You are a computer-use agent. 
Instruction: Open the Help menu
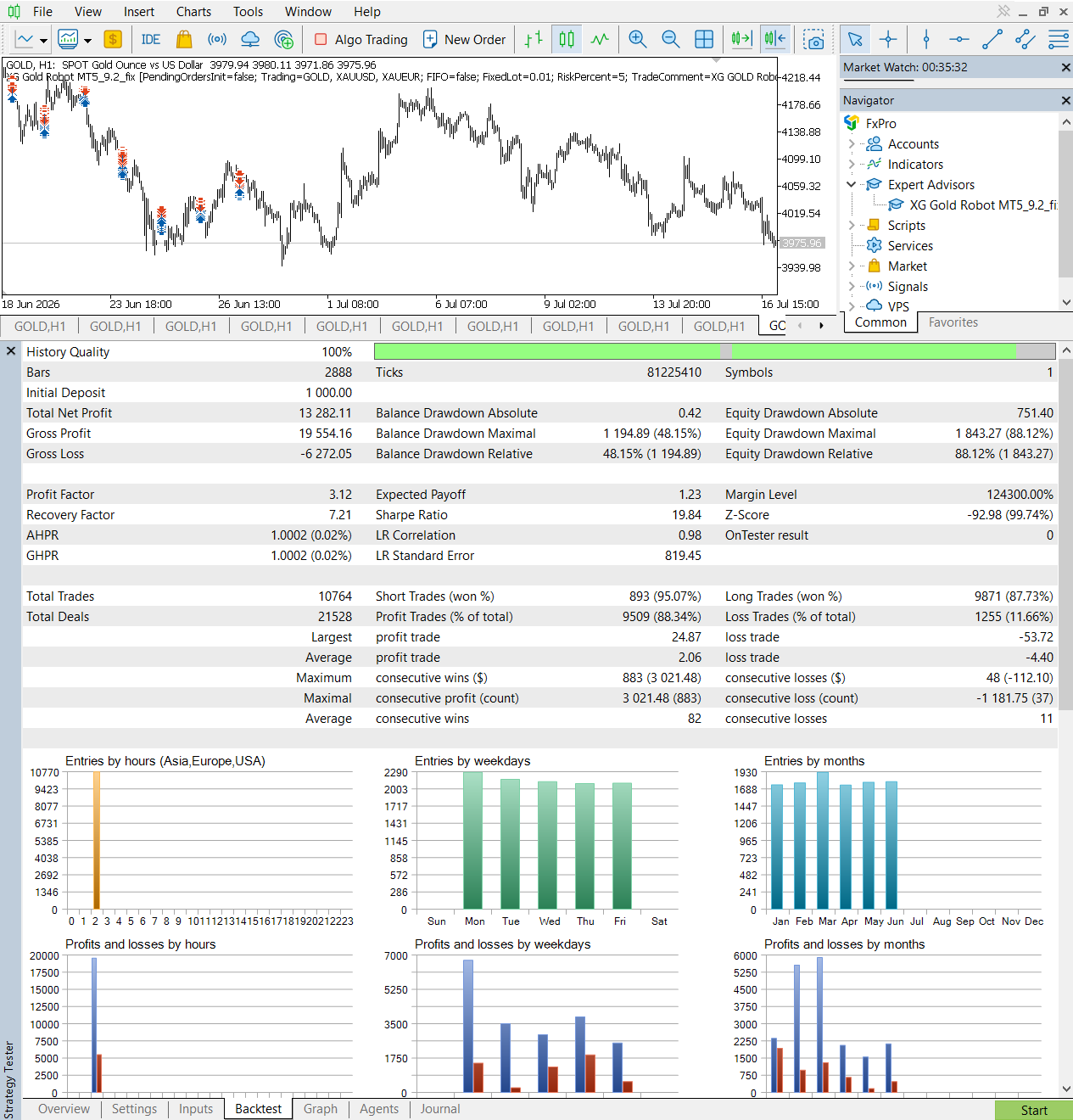click(x=367, y=12)
